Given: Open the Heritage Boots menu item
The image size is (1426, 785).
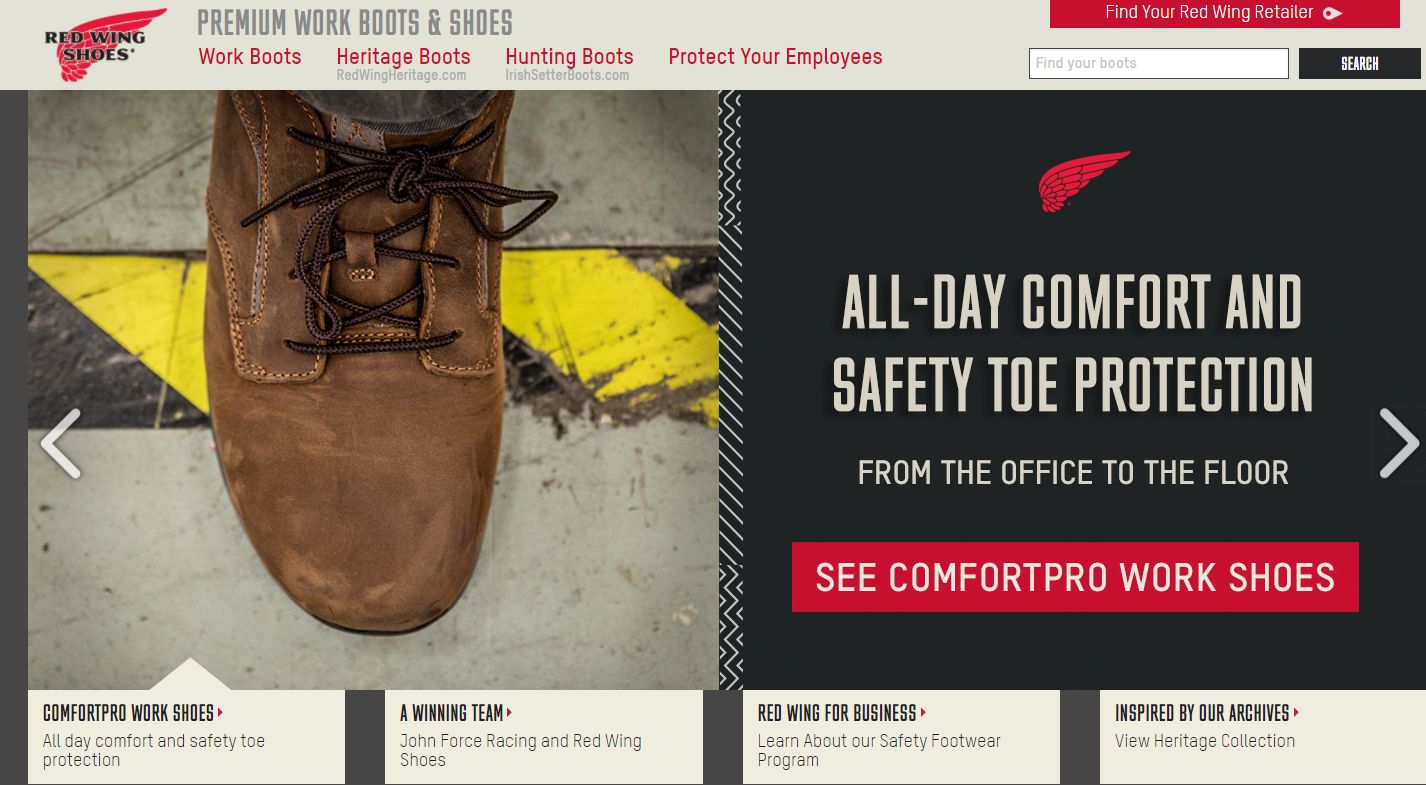Looking at the screenshot, I should [403, 57].
